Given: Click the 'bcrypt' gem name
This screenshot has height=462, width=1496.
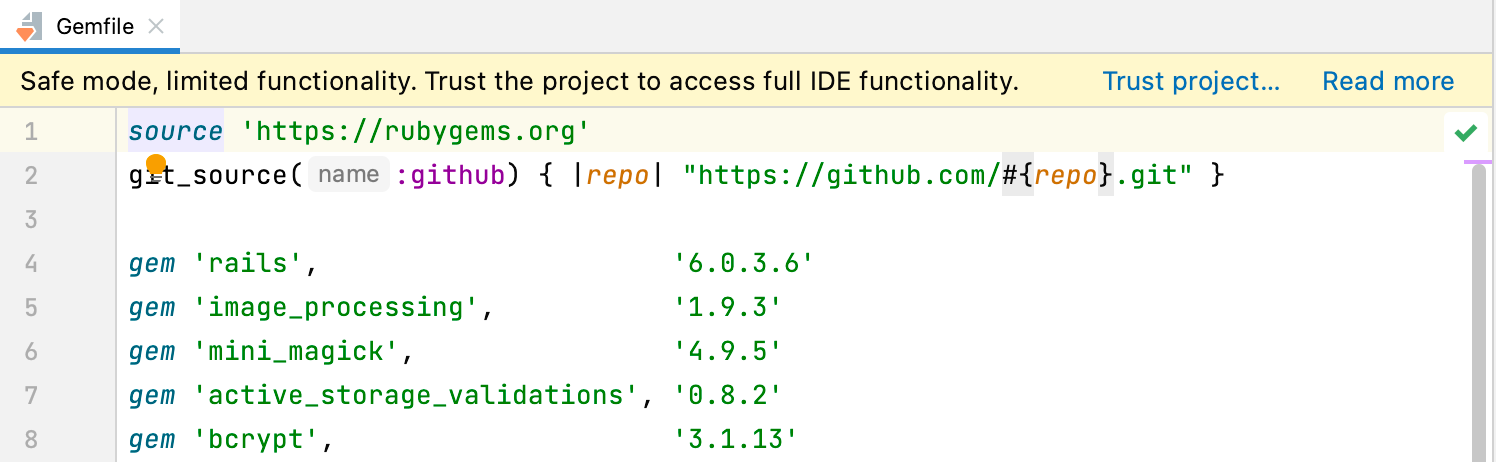Looking at the screenshot, I should pyautogui.click(x=262, y=439).
